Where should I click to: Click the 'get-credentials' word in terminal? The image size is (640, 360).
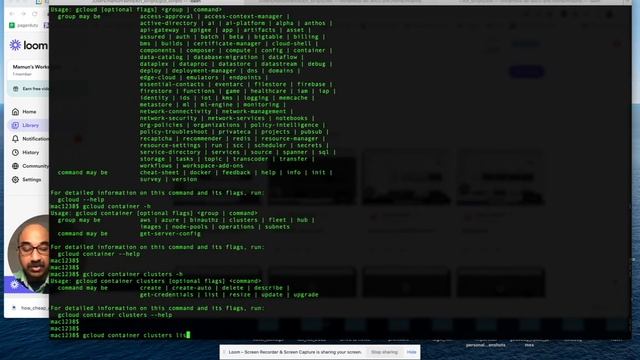click(167, 295)
